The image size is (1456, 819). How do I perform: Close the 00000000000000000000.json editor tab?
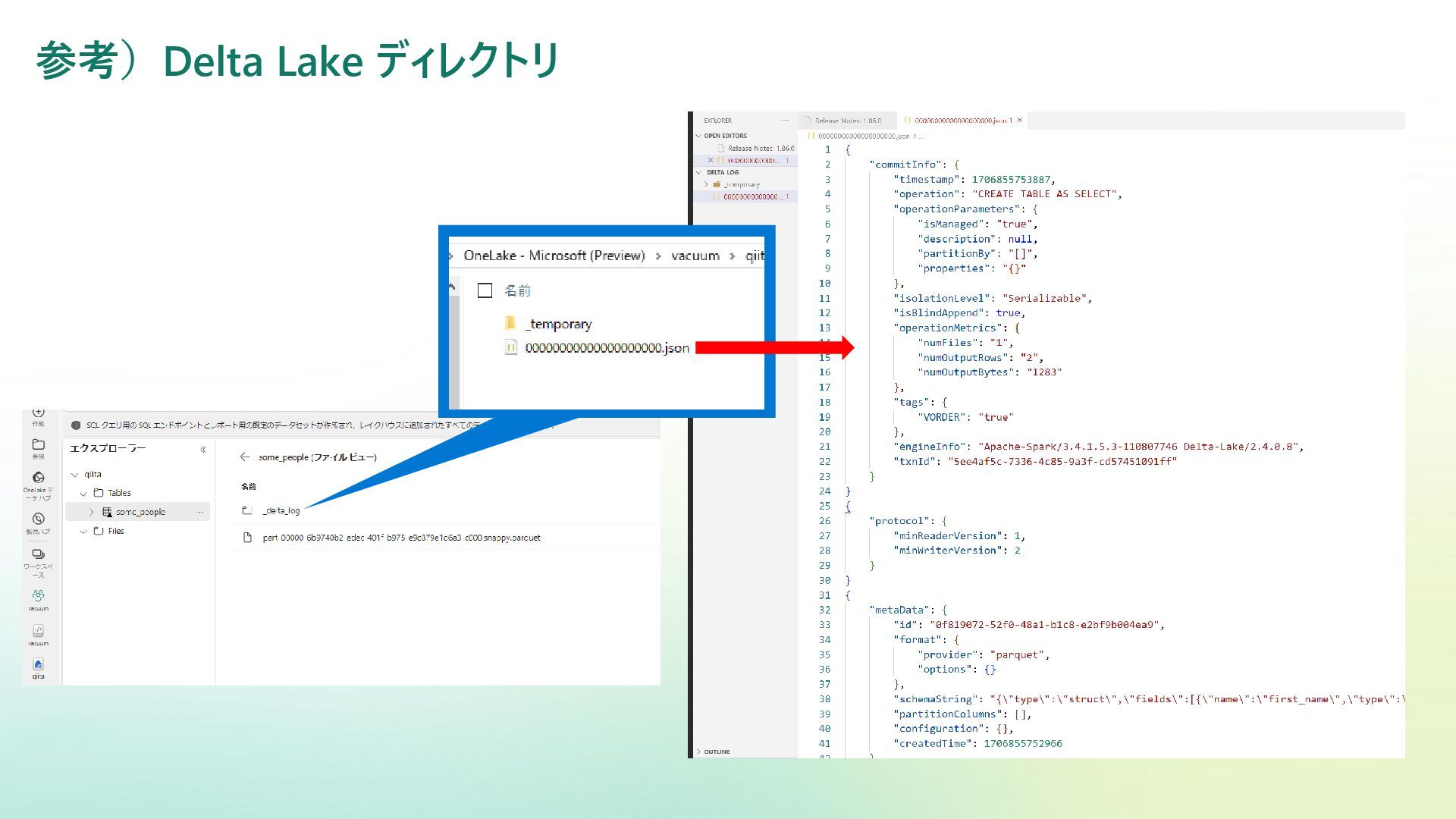pos(1019,121)
